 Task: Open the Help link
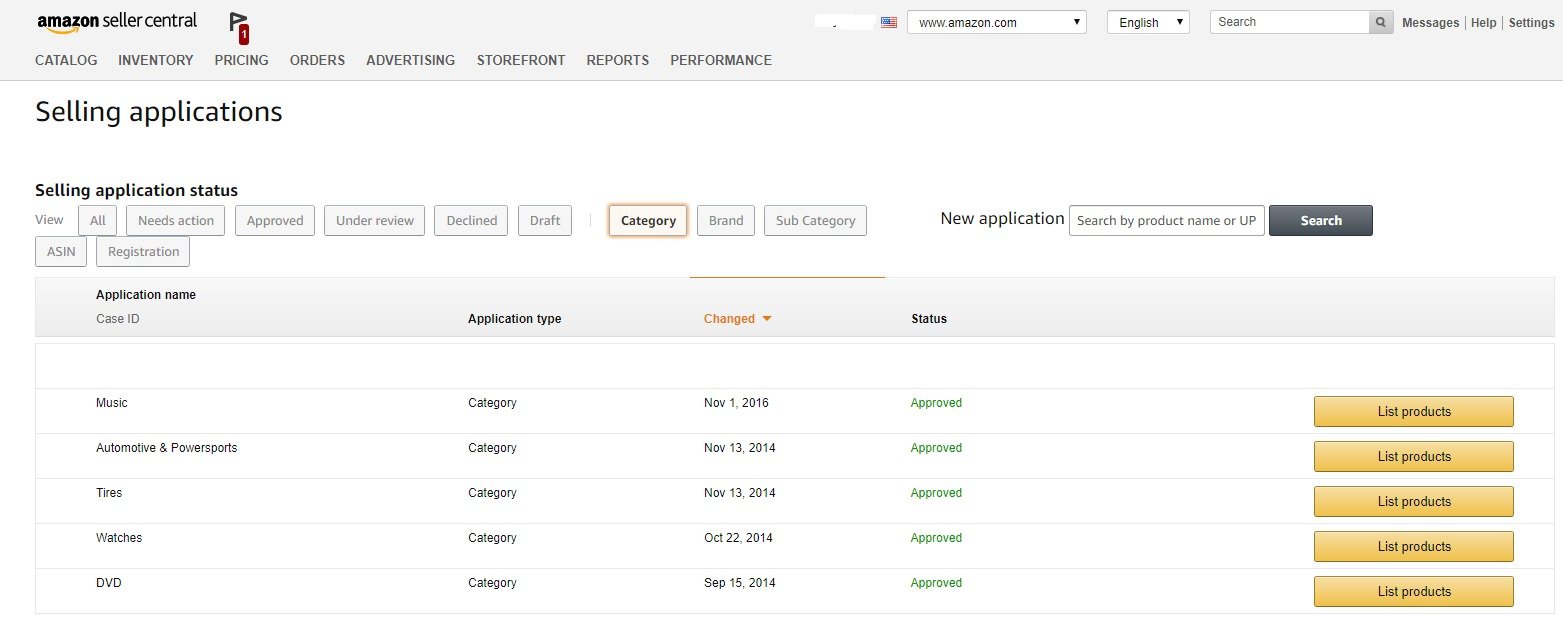click(x=1483, y=22)
